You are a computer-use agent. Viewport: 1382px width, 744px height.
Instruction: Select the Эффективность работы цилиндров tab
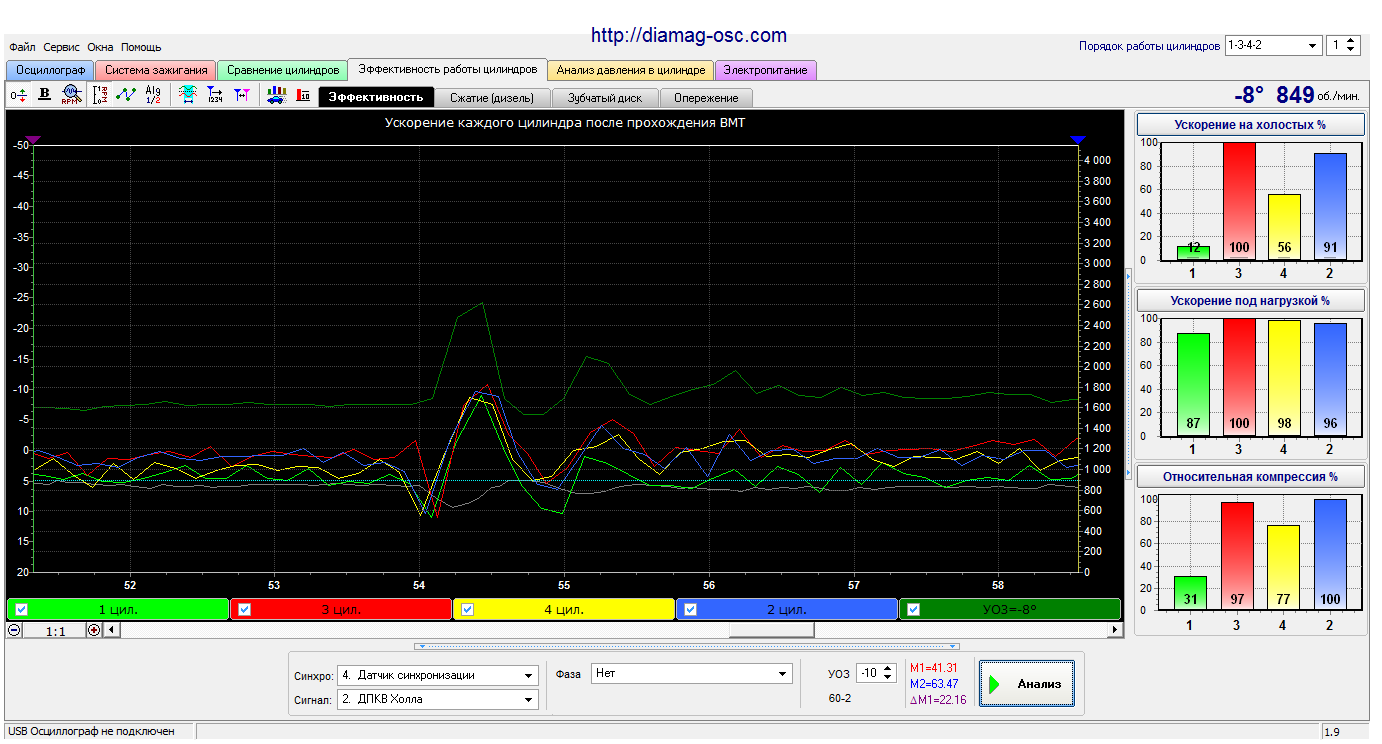point(448,69)
